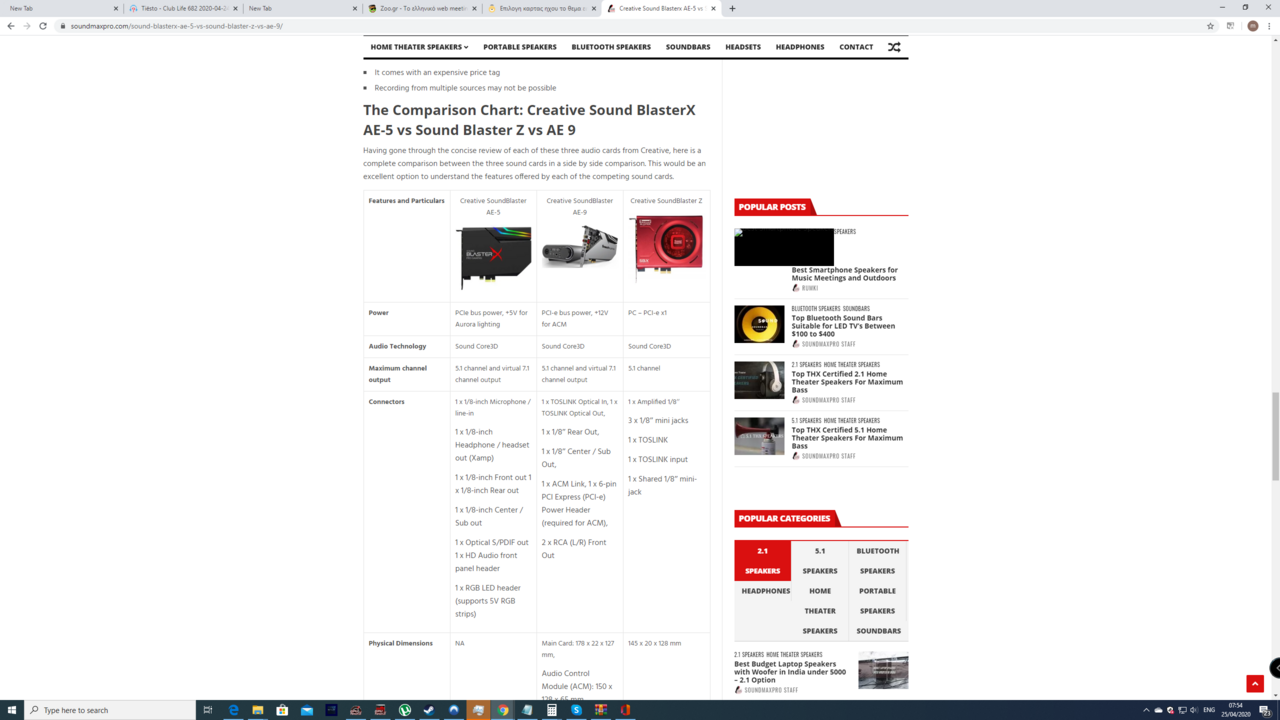This screenshot has width=1280, height=720.
Task: Open Windows Start menu
Action: click(11, 710)
